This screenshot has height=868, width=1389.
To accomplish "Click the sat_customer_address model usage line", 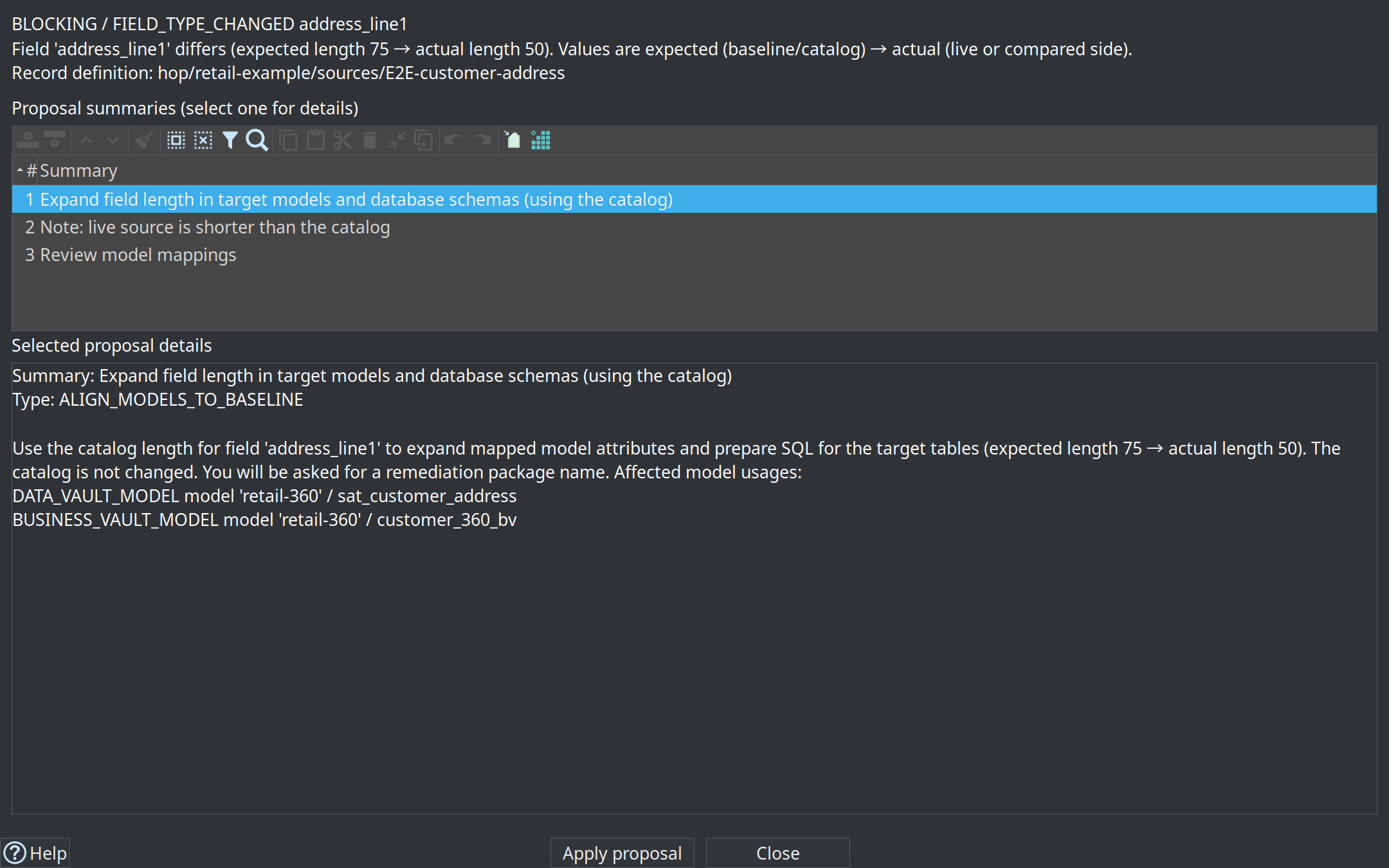I will [x=264, y=496].
